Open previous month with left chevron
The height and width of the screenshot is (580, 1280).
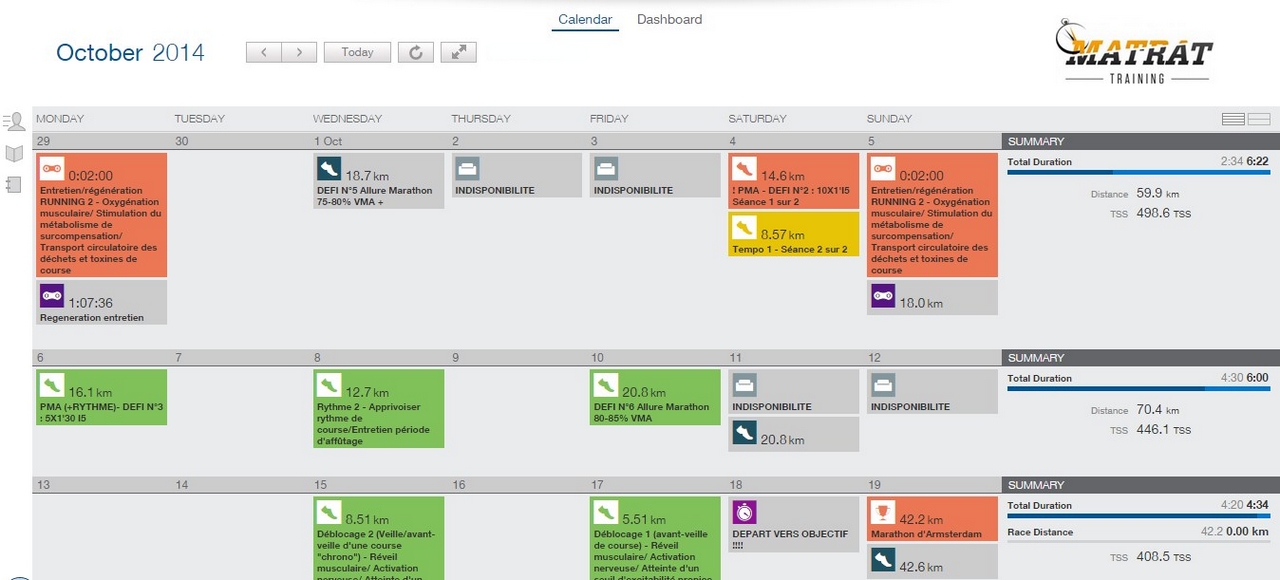(263, 51)
